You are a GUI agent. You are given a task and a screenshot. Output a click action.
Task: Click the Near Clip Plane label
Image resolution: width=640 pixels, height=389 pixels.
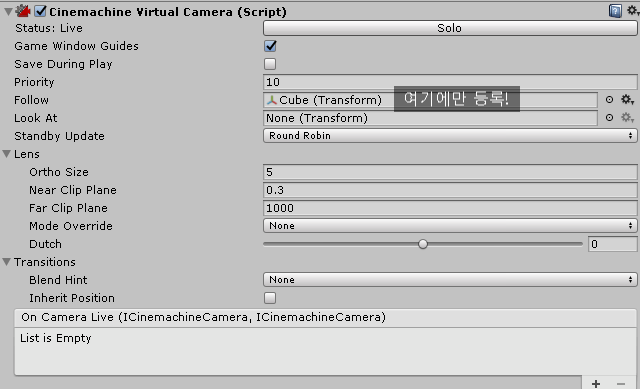point(73,190)
